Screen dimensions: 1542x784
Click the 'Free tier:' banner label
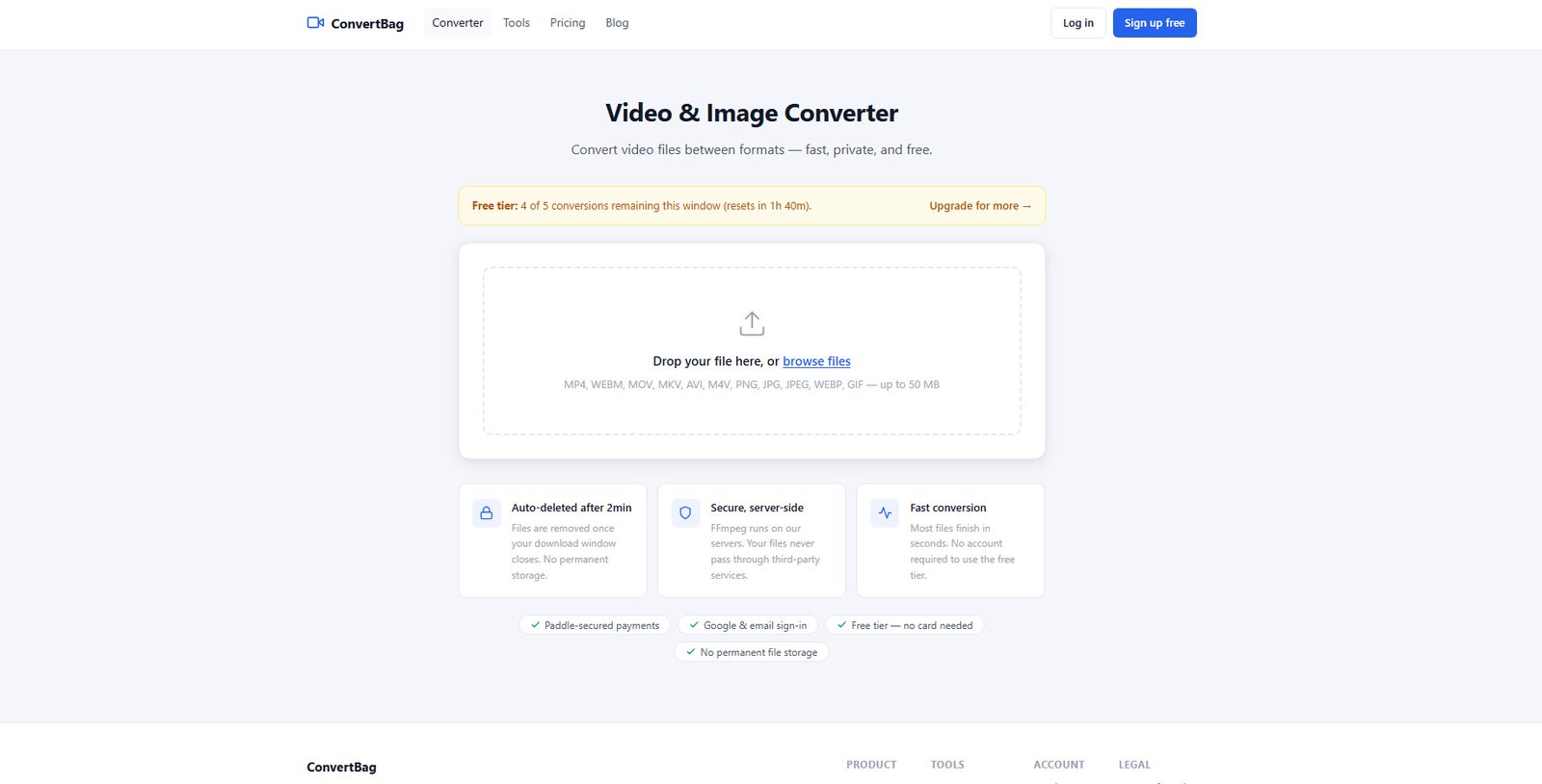click(494, 206)
